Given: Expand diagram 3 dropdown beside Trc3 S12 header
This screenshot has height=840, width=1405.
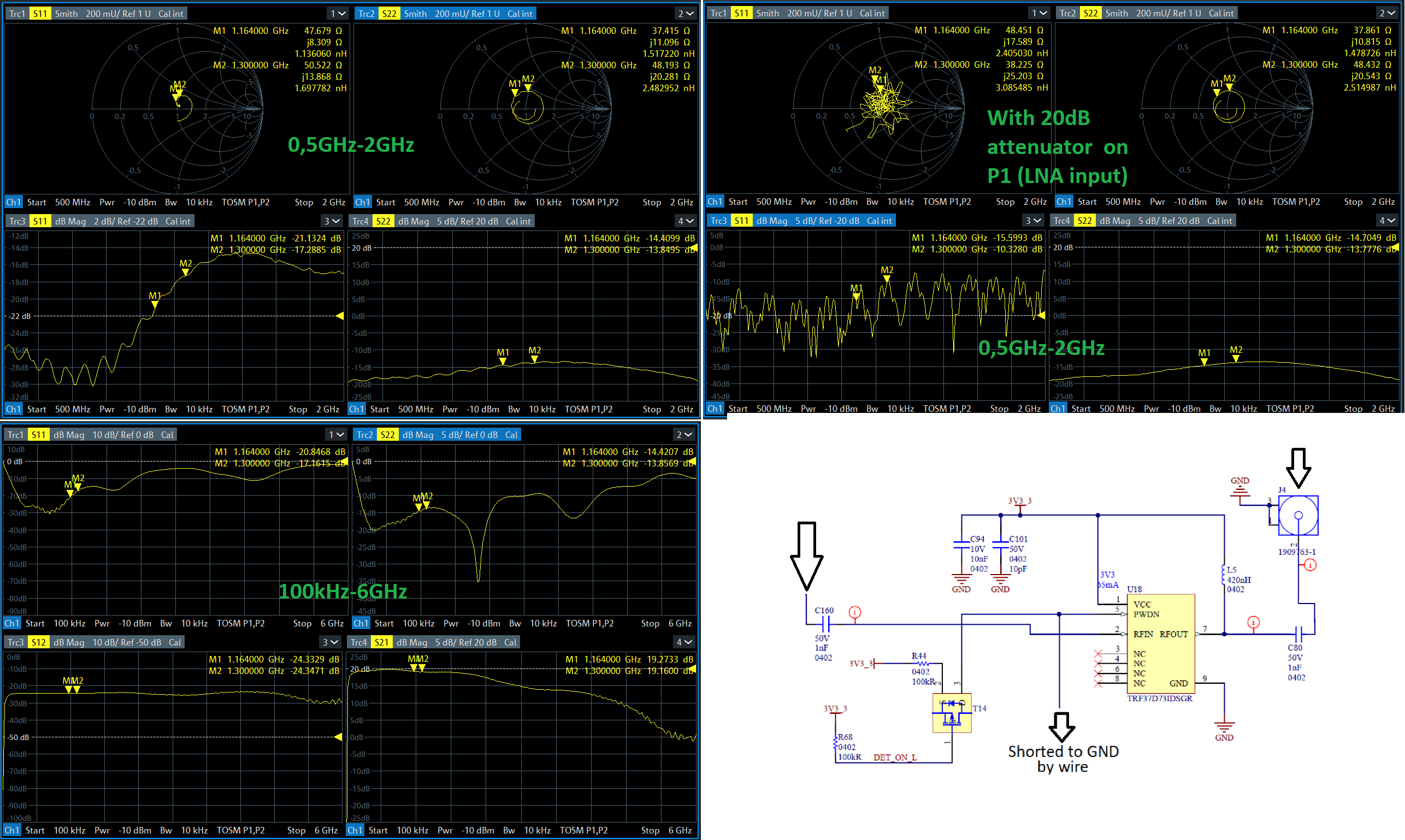Looking at the screenshot, I should pyautogui.click(x=330, y=642).
